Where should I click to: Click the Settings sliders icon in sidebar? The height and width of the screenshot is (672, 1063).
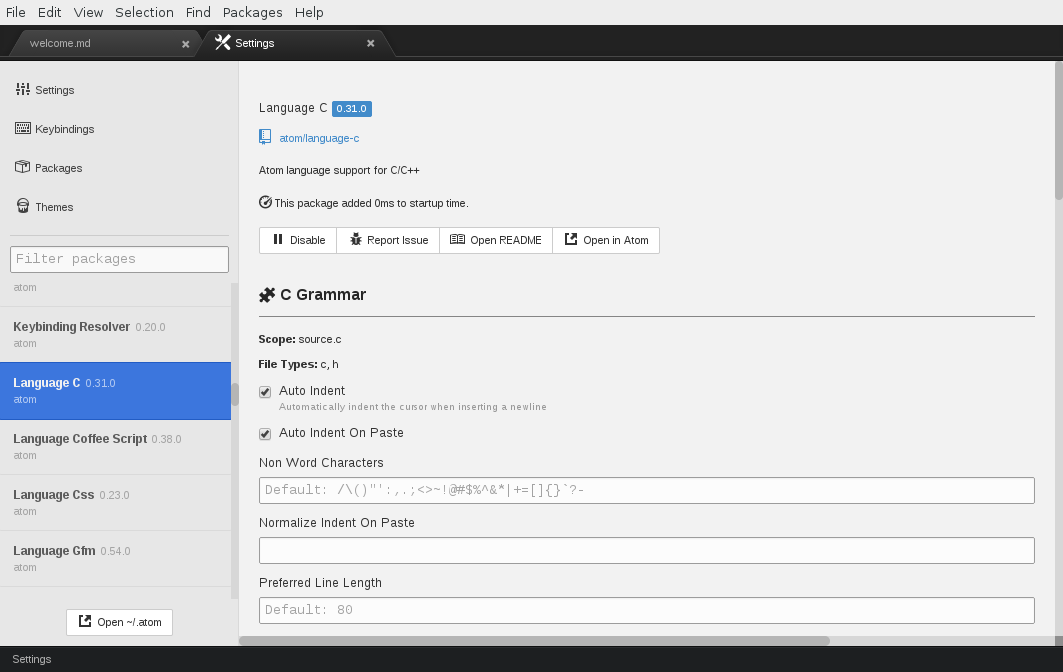pyautogui.click(x=23, y=90)
